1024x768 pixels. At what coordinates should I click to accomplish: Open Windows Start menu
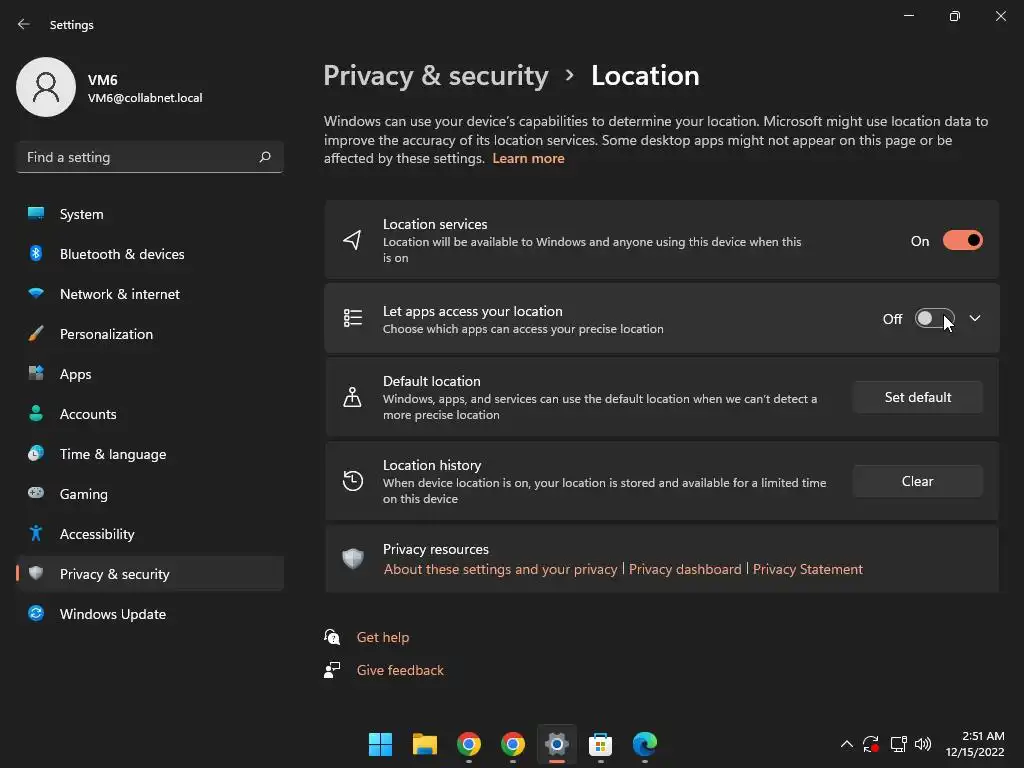click(x=380, y=744)
